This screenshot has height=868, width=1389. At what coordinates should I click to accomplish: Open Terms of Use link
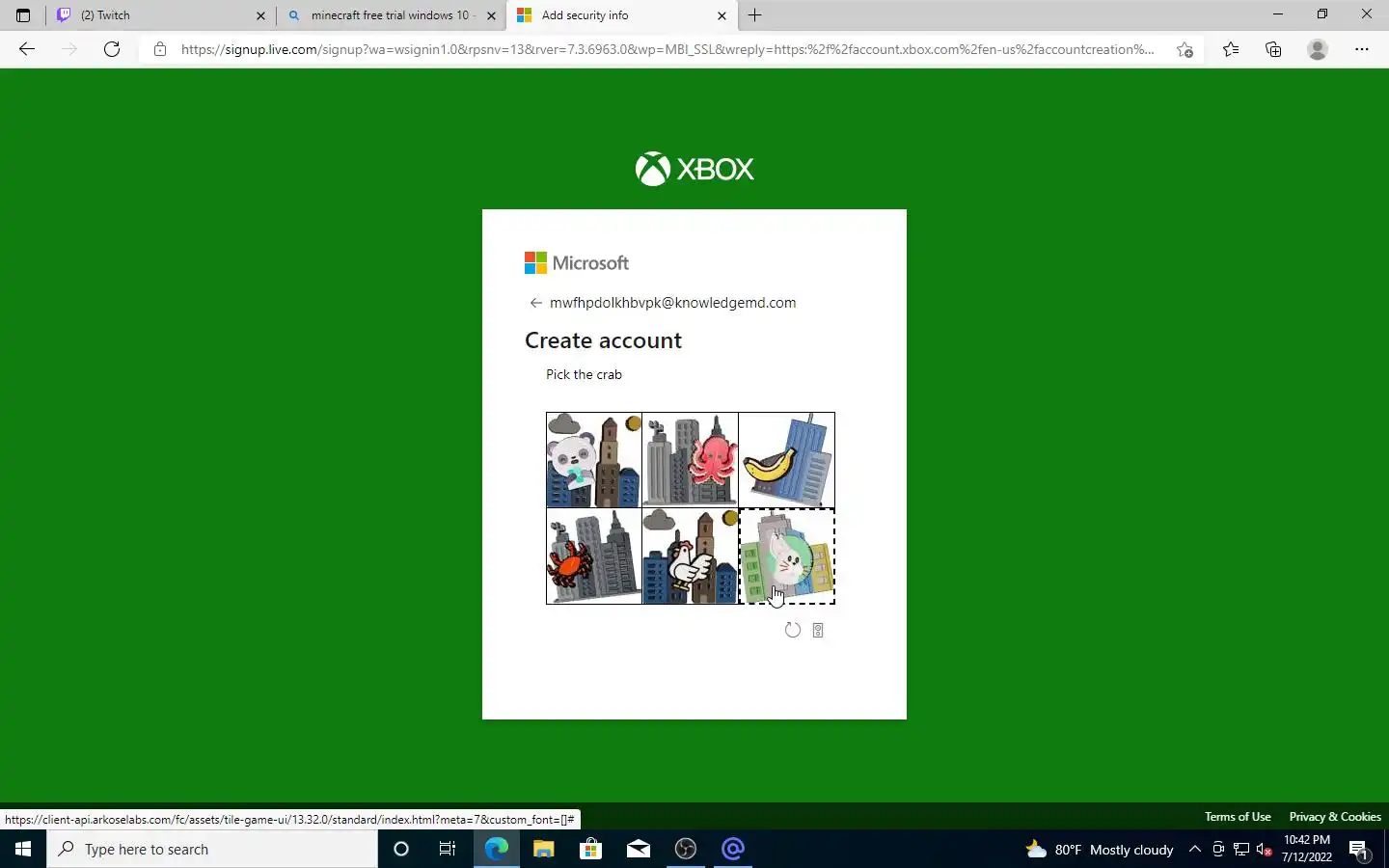(1238, 817)
